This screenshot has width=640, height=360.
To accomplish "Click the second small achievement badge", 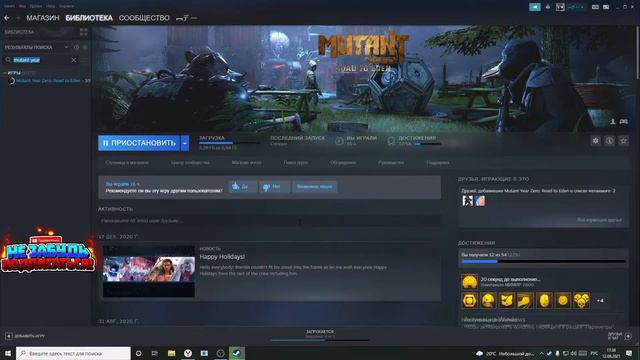I will (x=488, y=300).
